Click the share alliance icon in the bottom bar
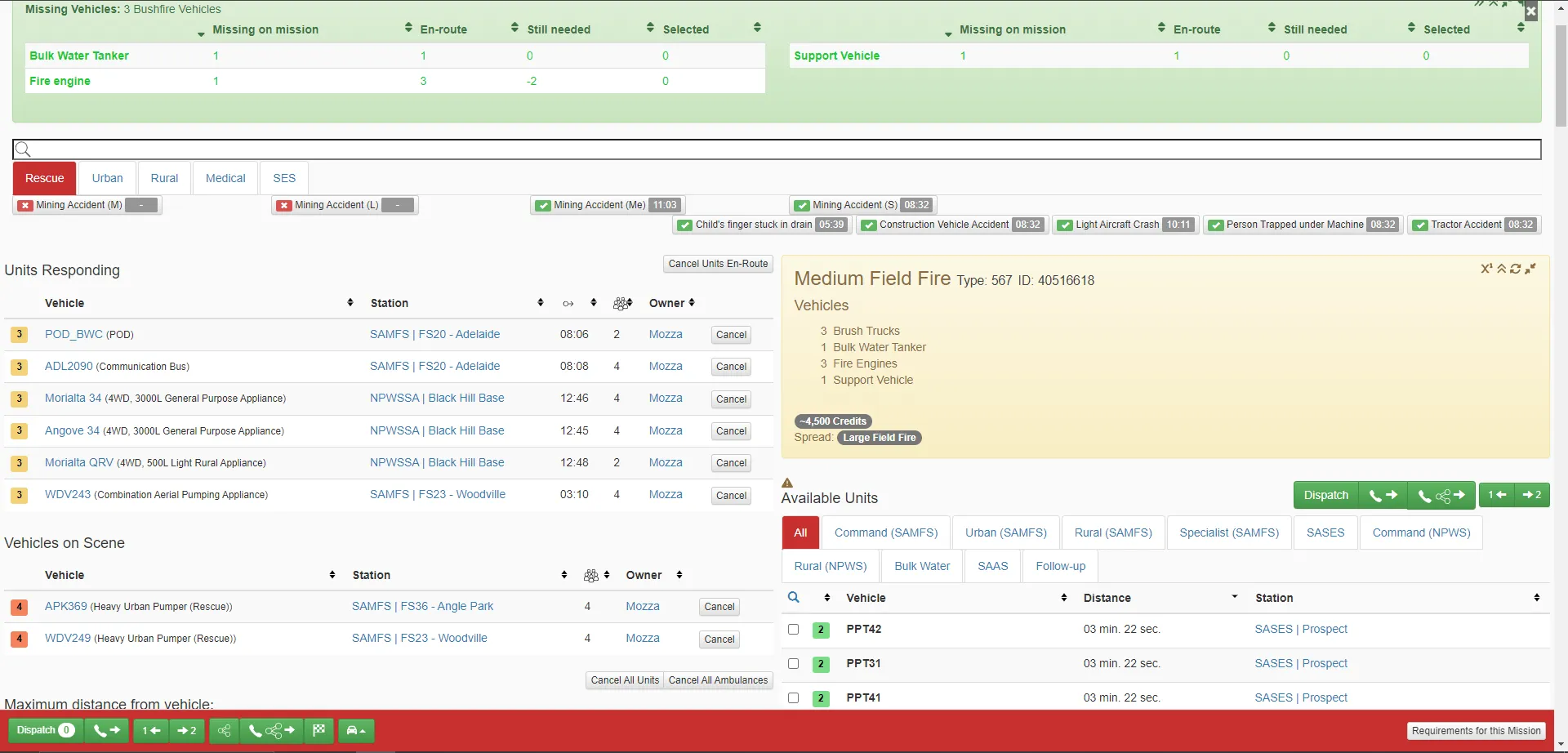The image size is (1568, 753). [224, 730]
